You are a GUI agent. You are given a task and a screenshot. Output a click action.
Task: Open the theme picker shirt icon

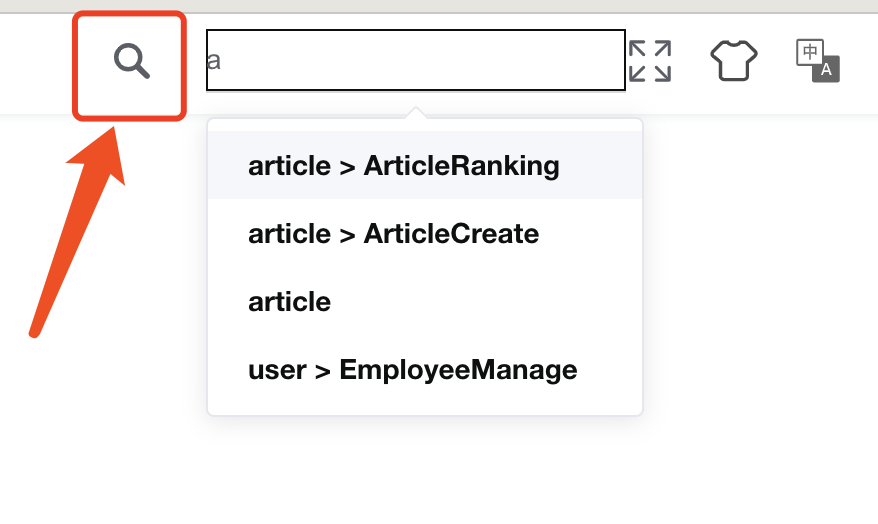tap(734, 61)
